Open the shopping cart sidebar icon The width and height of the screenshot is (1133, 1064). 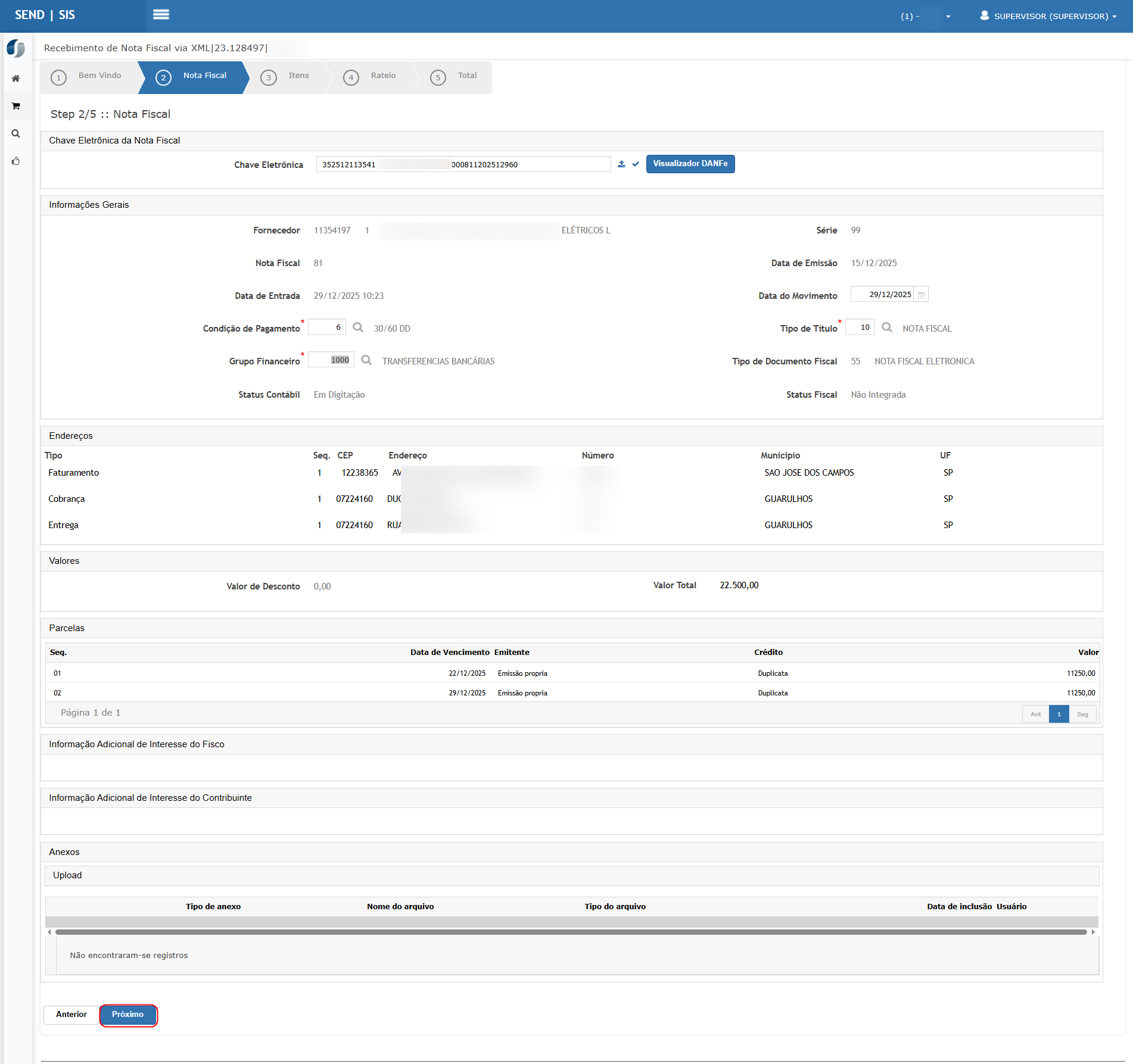click(16, 106)
